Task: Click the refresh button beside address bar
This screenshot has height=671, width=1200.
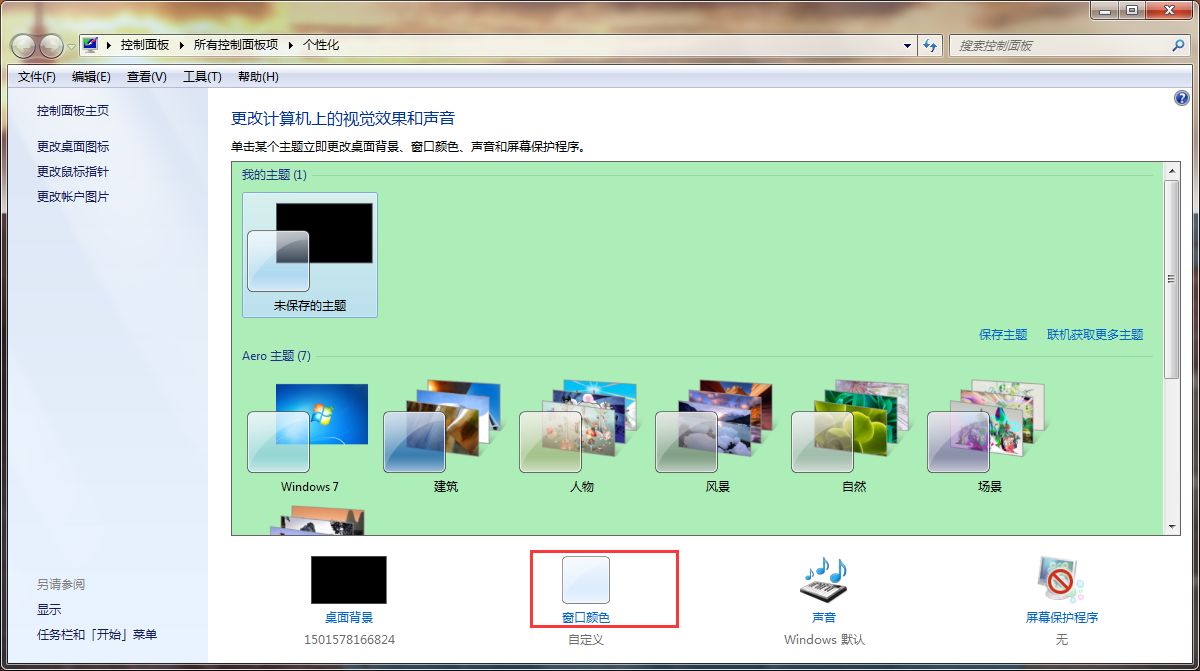Action: [931, 45]
